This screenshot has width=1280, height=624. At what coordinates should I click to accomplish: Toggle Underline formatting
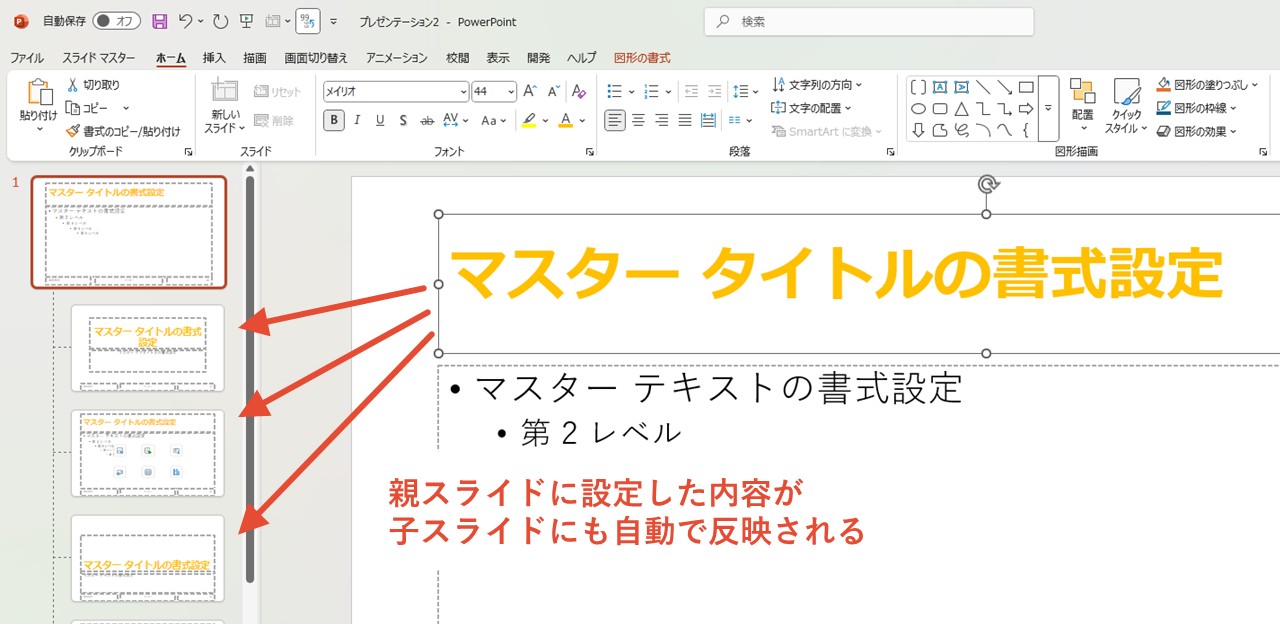[x=380, y=120]
